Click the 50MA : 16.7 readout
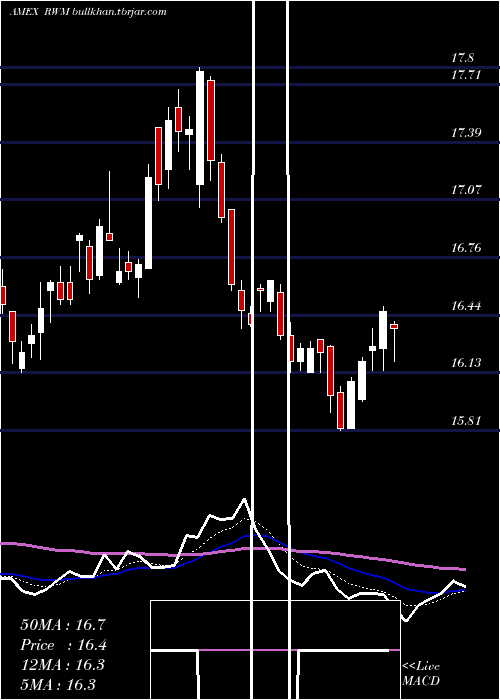500x700 pixels. pos(63,625)
